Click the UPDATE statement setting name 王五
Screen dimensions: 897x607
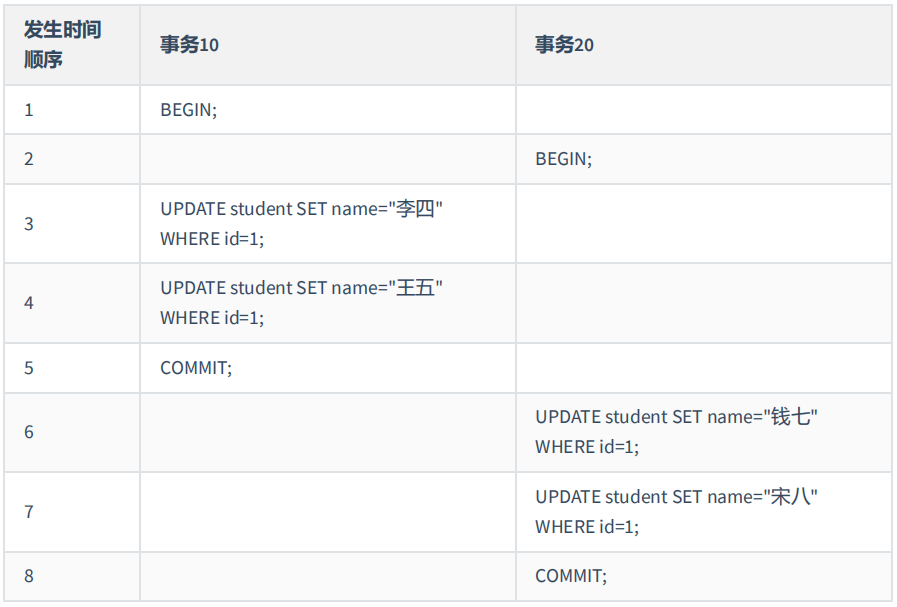301,303
